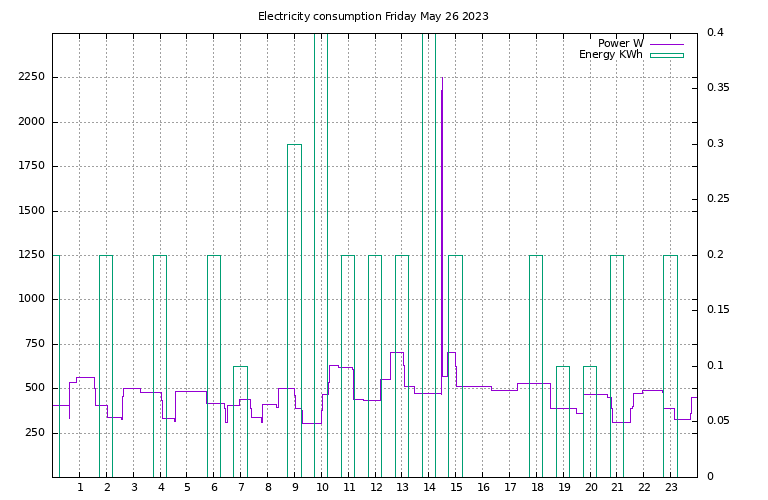Click the 0.35 right axis label
768x500 pixels.
click(x=719, y=88)
